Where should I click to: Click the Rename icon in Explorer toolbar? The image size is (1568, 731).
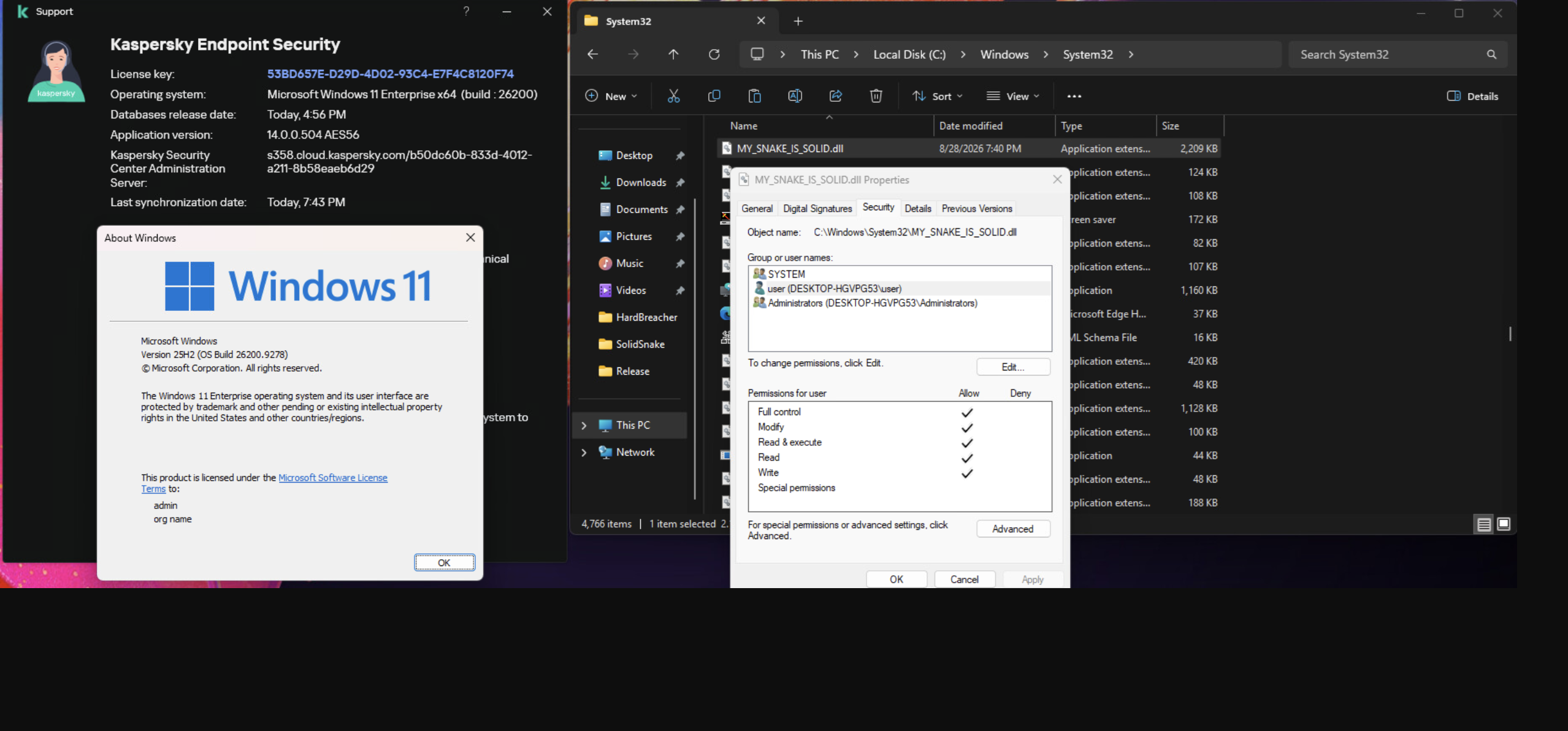coord(795,96)
